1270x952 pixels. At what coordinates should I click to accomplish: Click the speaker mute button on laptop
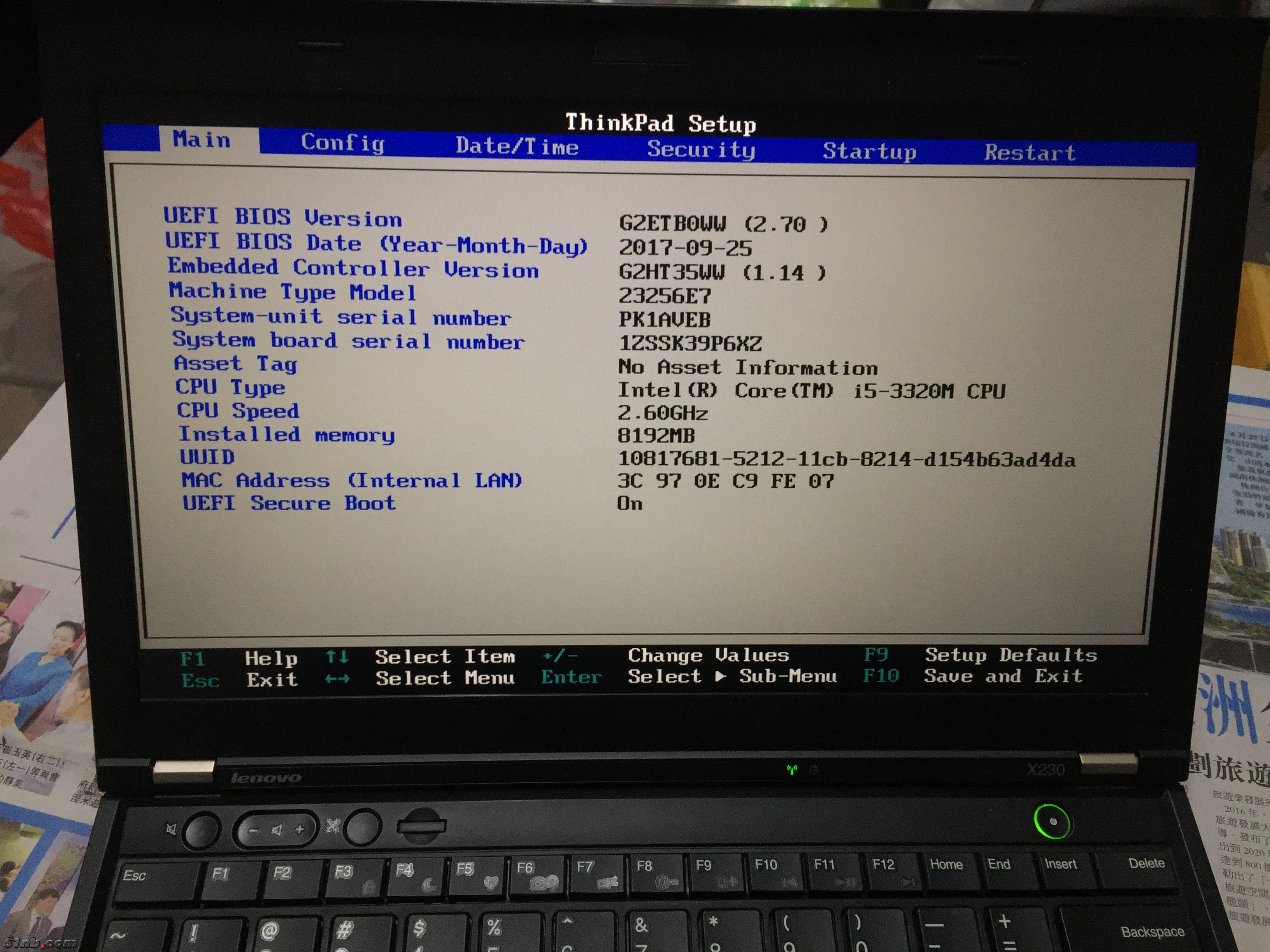(x=202, y=830)
